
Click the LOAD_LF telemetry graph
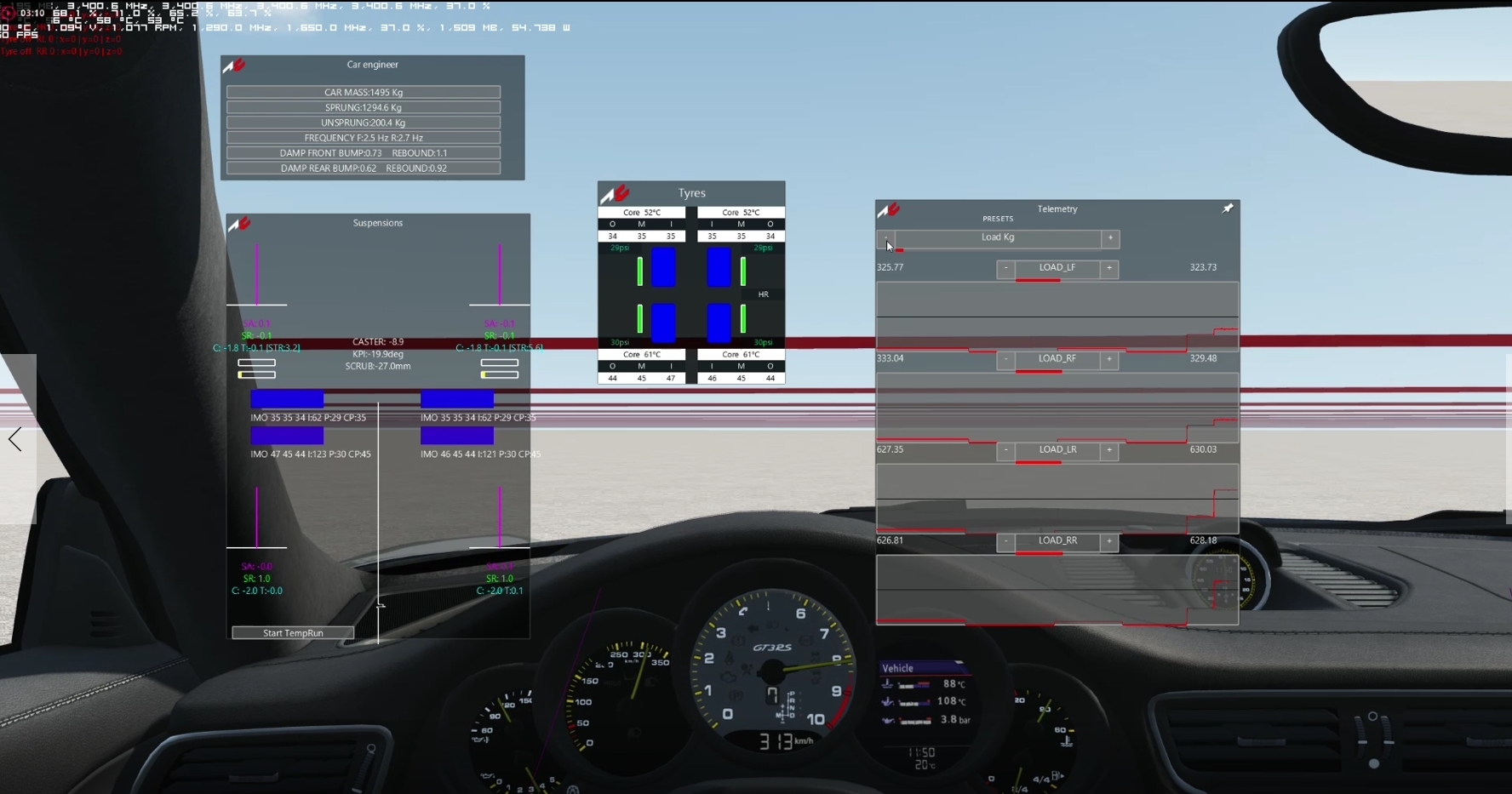coord(1057,317)
